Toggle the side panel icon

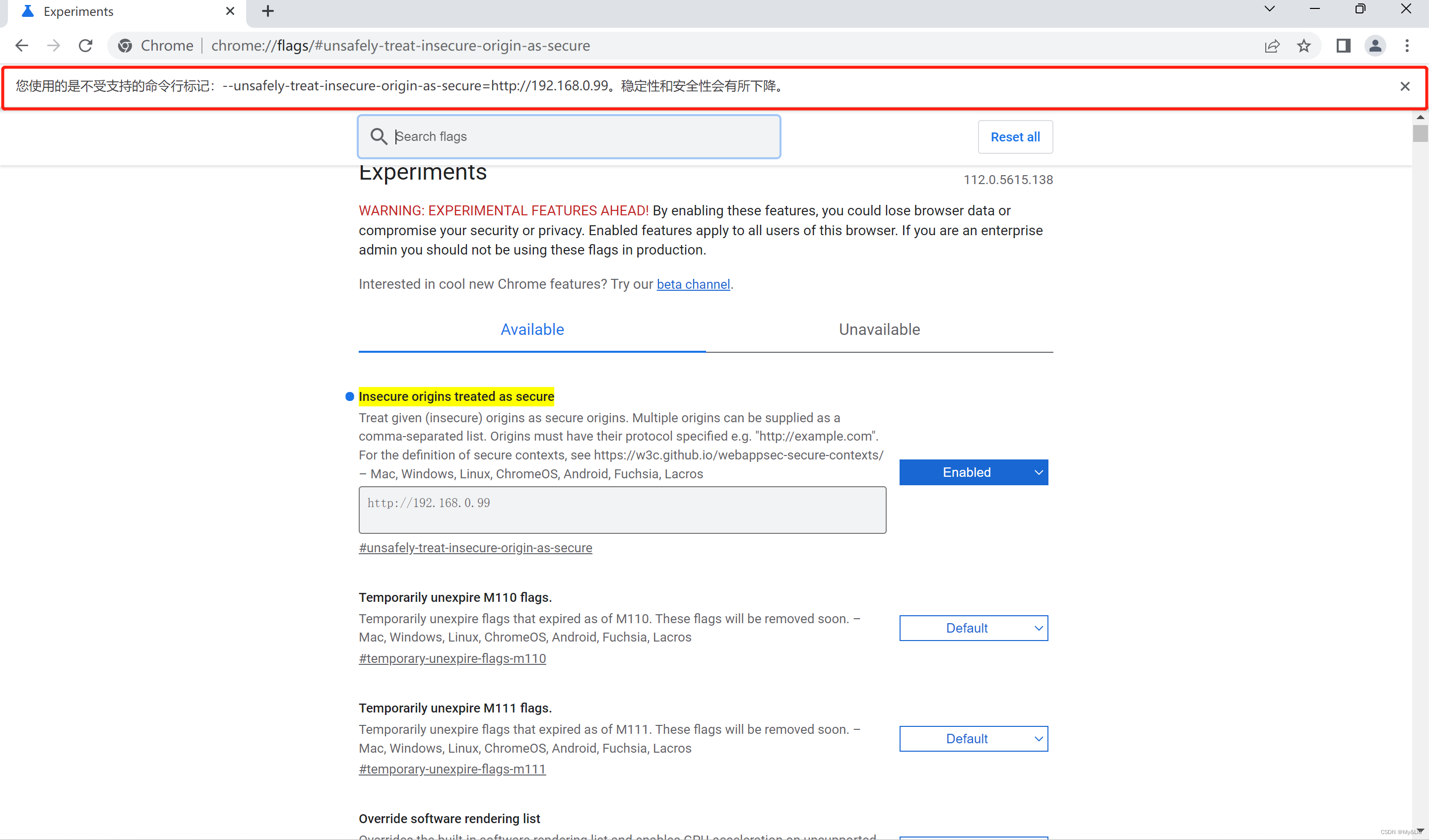tap(1343, 45)
